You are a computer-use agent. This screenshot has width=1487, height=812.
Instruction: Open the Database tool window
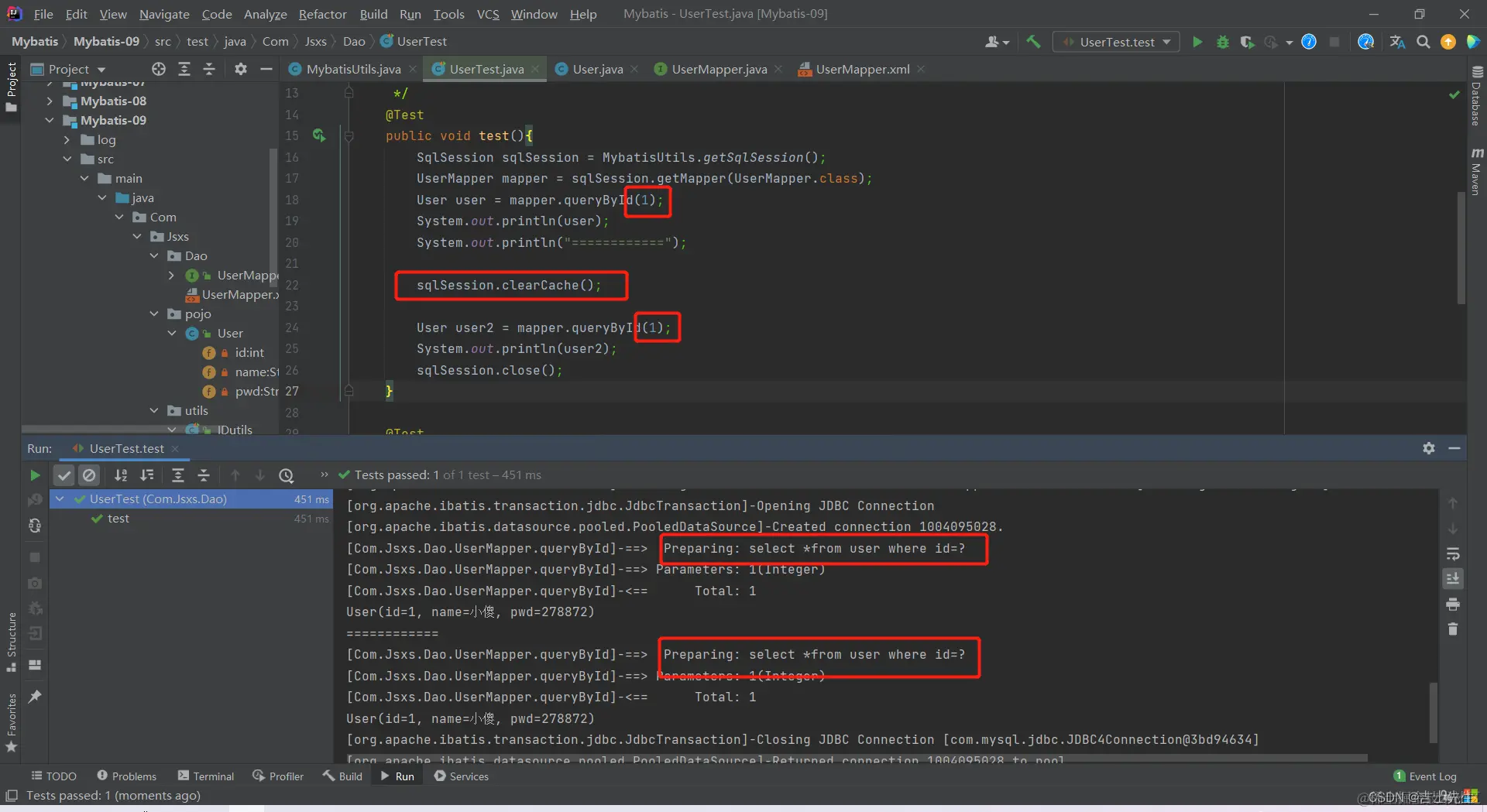1477,96
